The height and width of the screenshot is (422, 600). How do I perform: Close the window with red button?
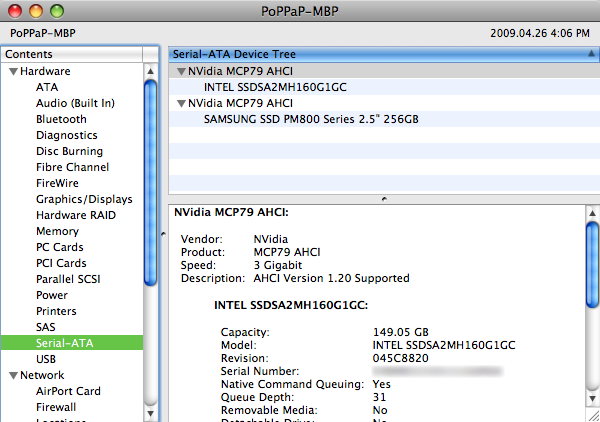tap(15, 11)
